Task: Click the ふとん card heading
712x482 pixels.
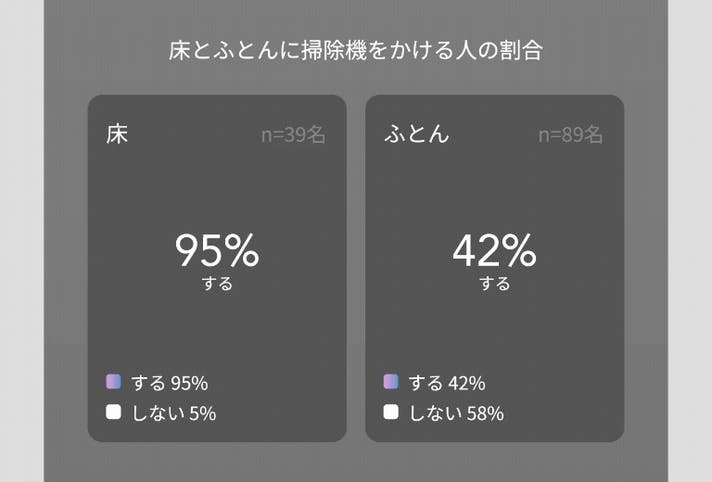Action: (x=417, y=134)
